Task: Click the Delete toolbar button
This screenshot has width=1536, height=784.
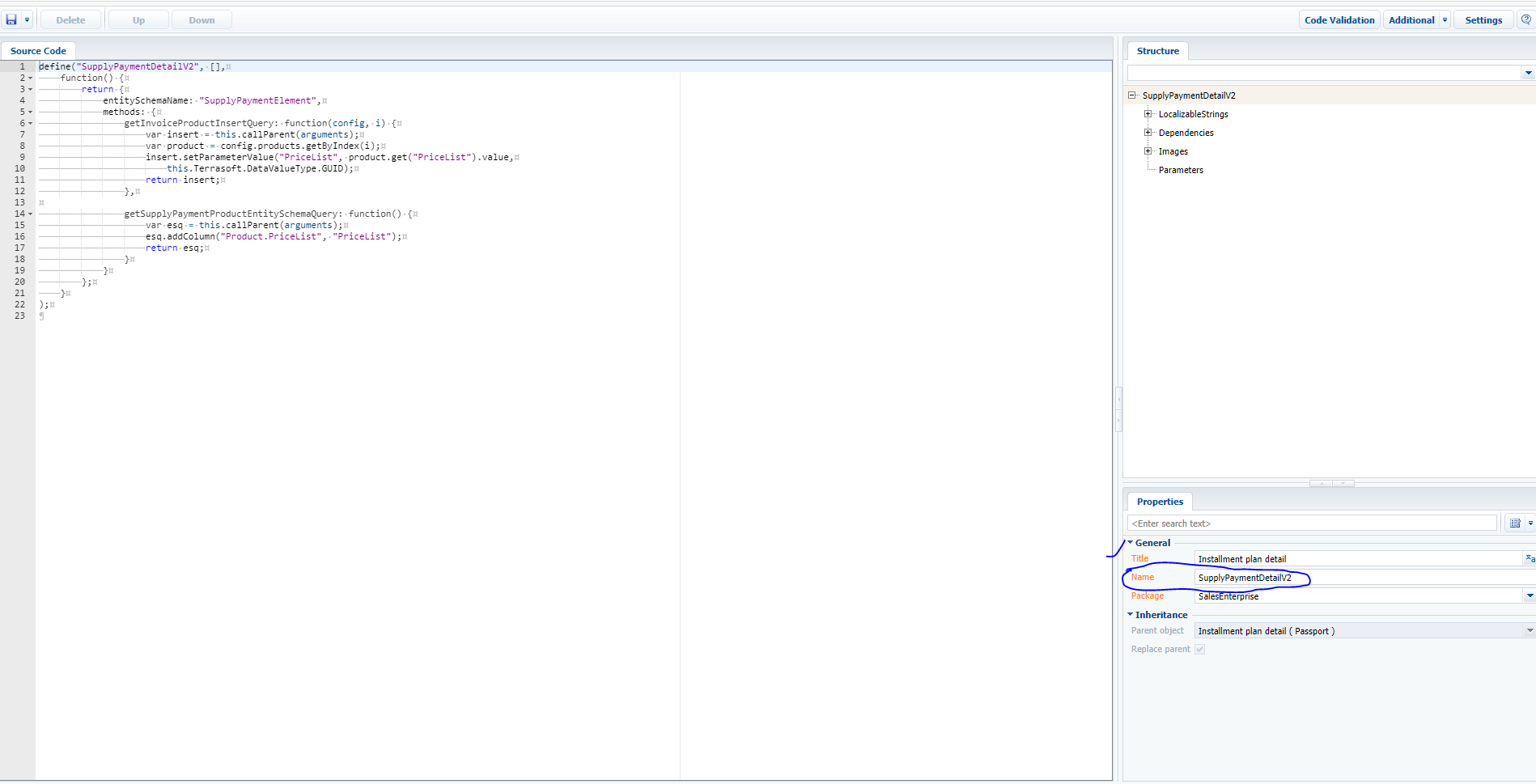Action: 71,20
